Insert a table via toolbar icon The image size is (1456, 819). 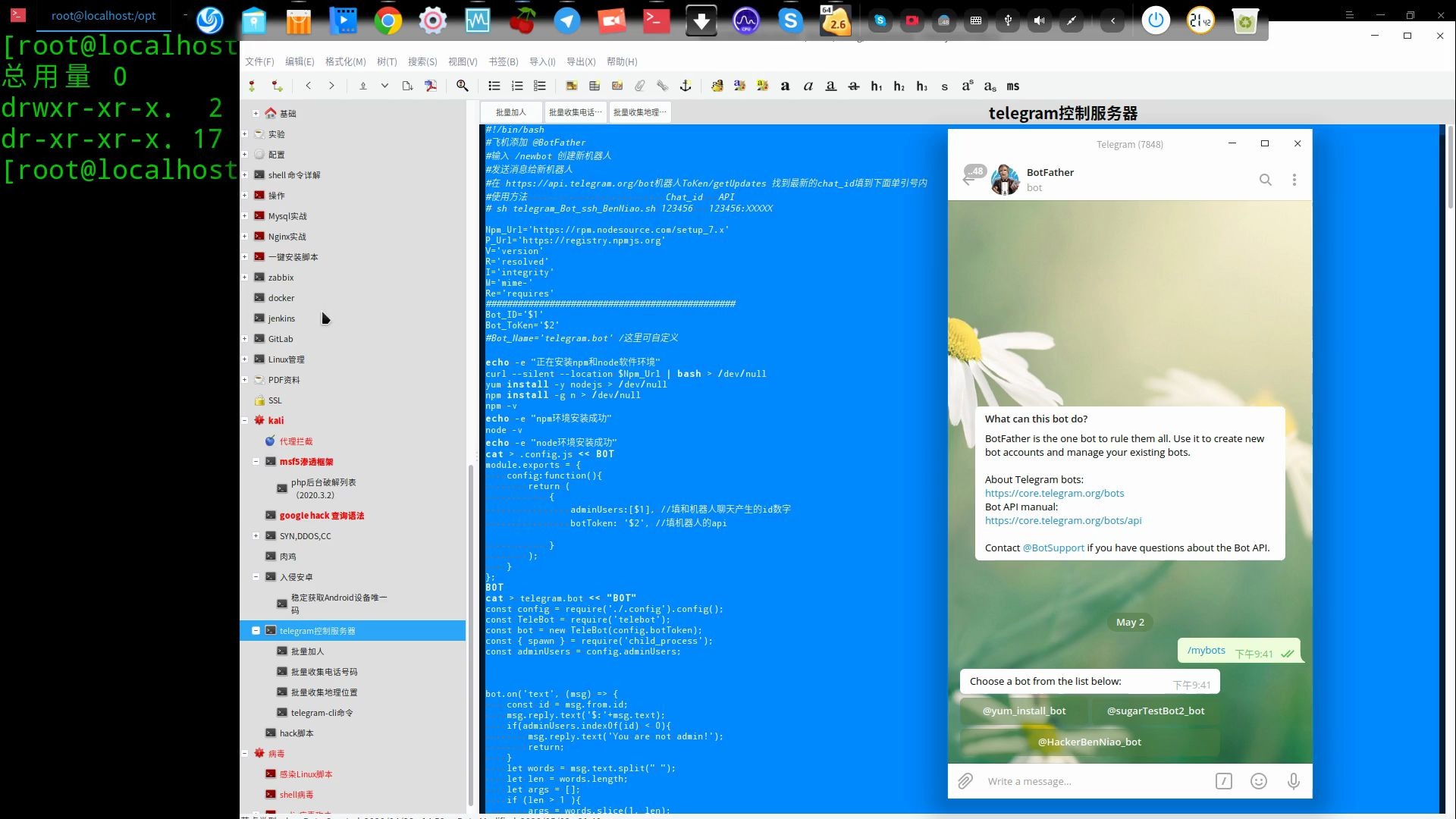595,86
